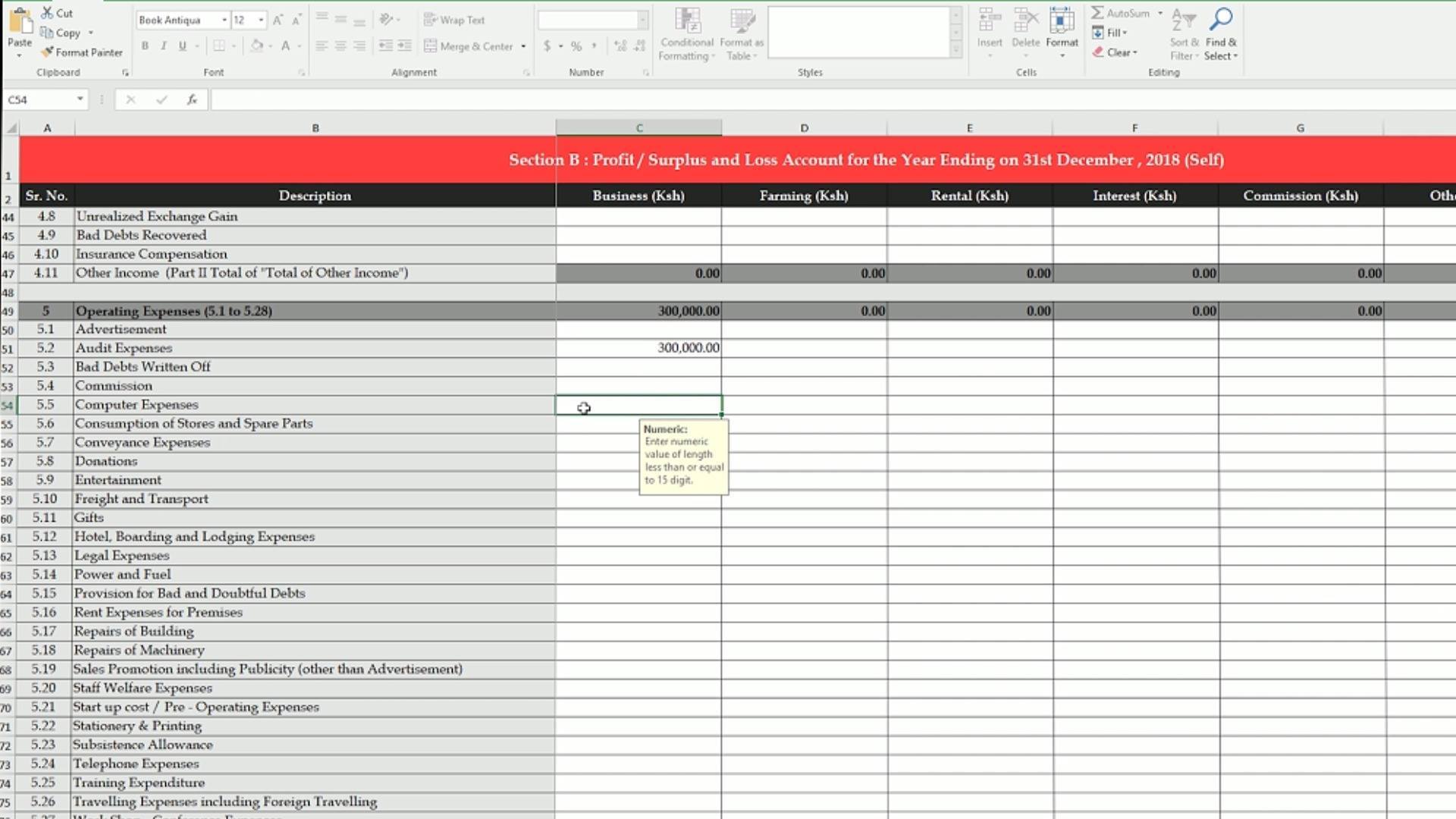This screenshot has width=1456, height=819.
Task: Open the Clear menu
Action: point(1115,52)
